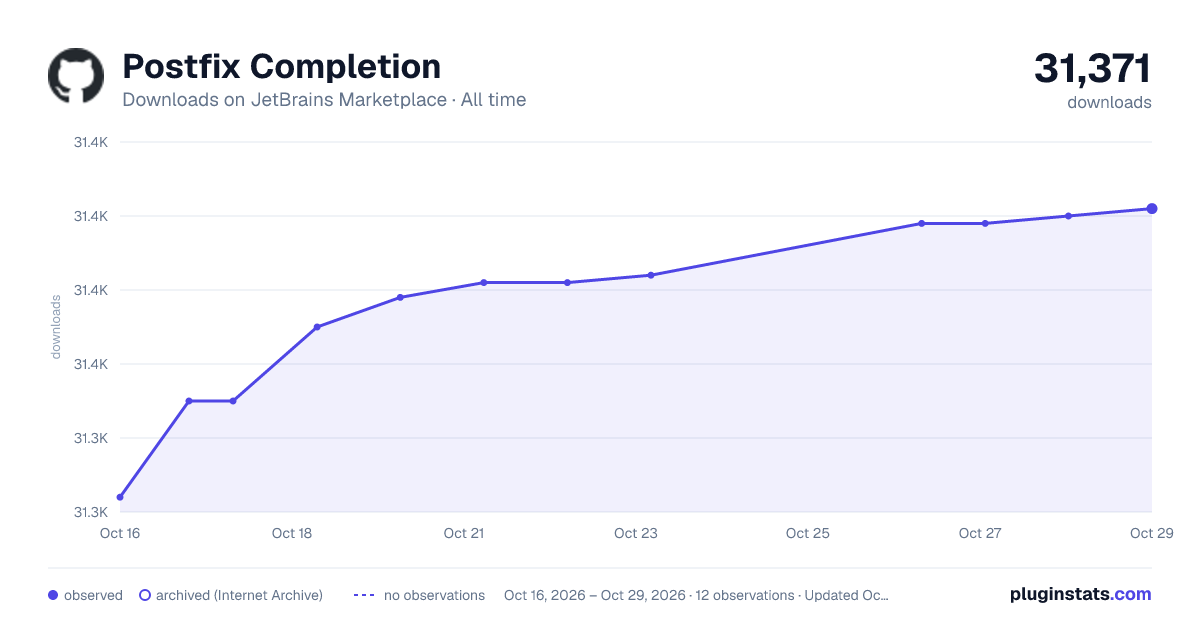Click the hollow "archived" legend circle
1200x630 pixels.
144,595
